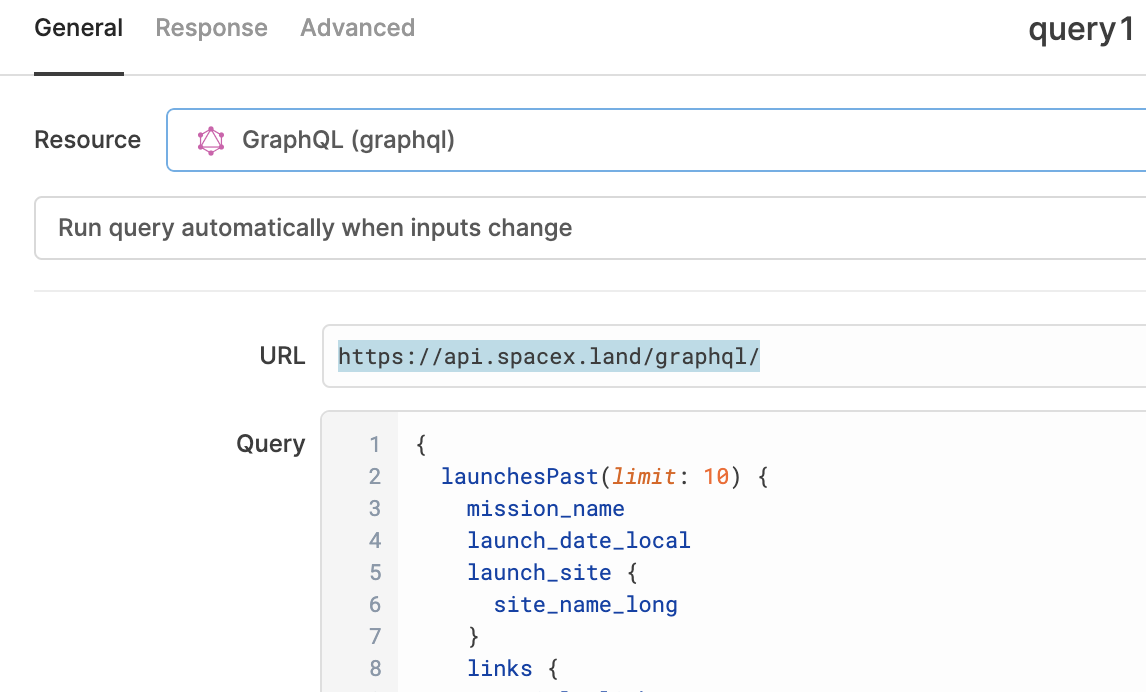Click the limit argument in the query
This screenshot has height=692, width=1146.
644,476
